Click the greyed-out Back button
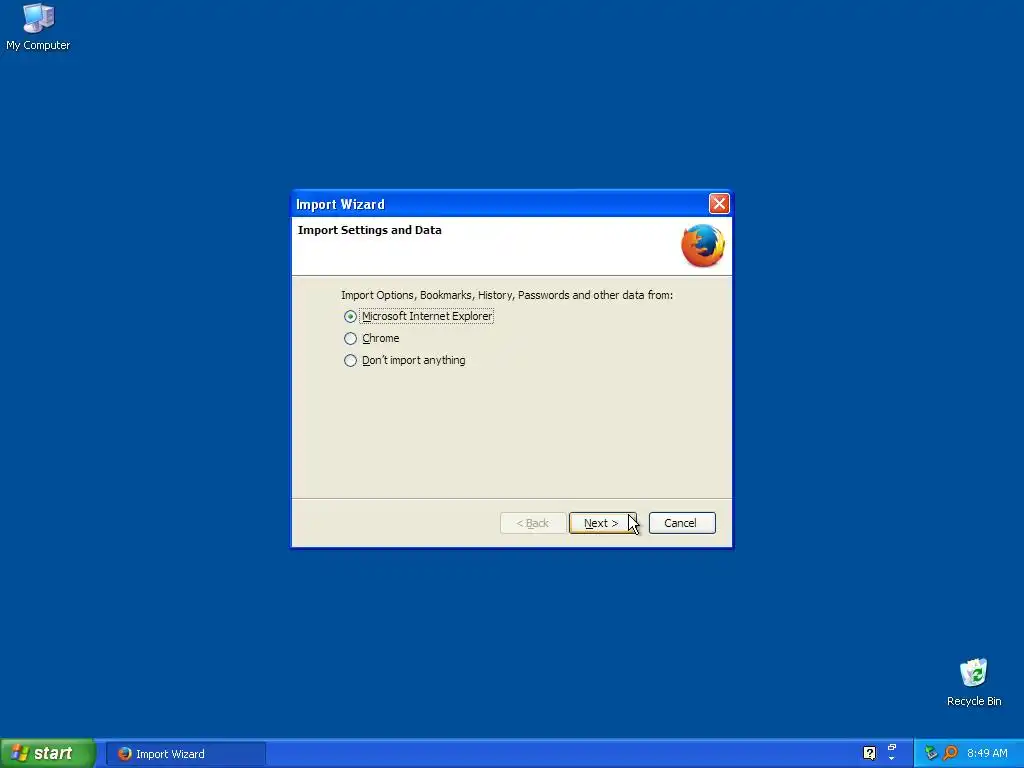The height and width of the screenshot is (768, 1024). [x=533, y=523]
